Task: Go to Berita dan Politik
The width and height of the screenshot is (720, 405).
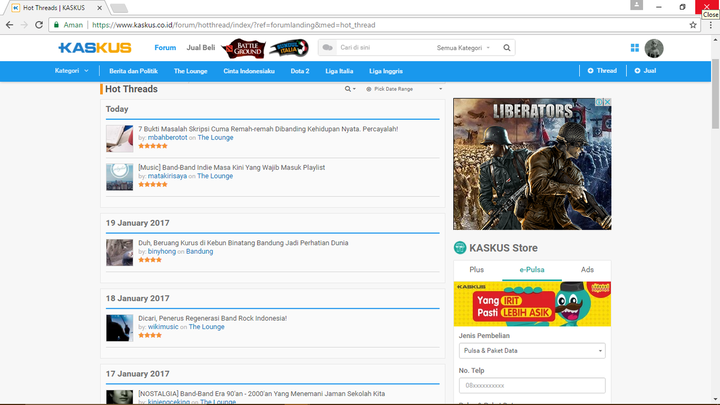Action: 133,71
